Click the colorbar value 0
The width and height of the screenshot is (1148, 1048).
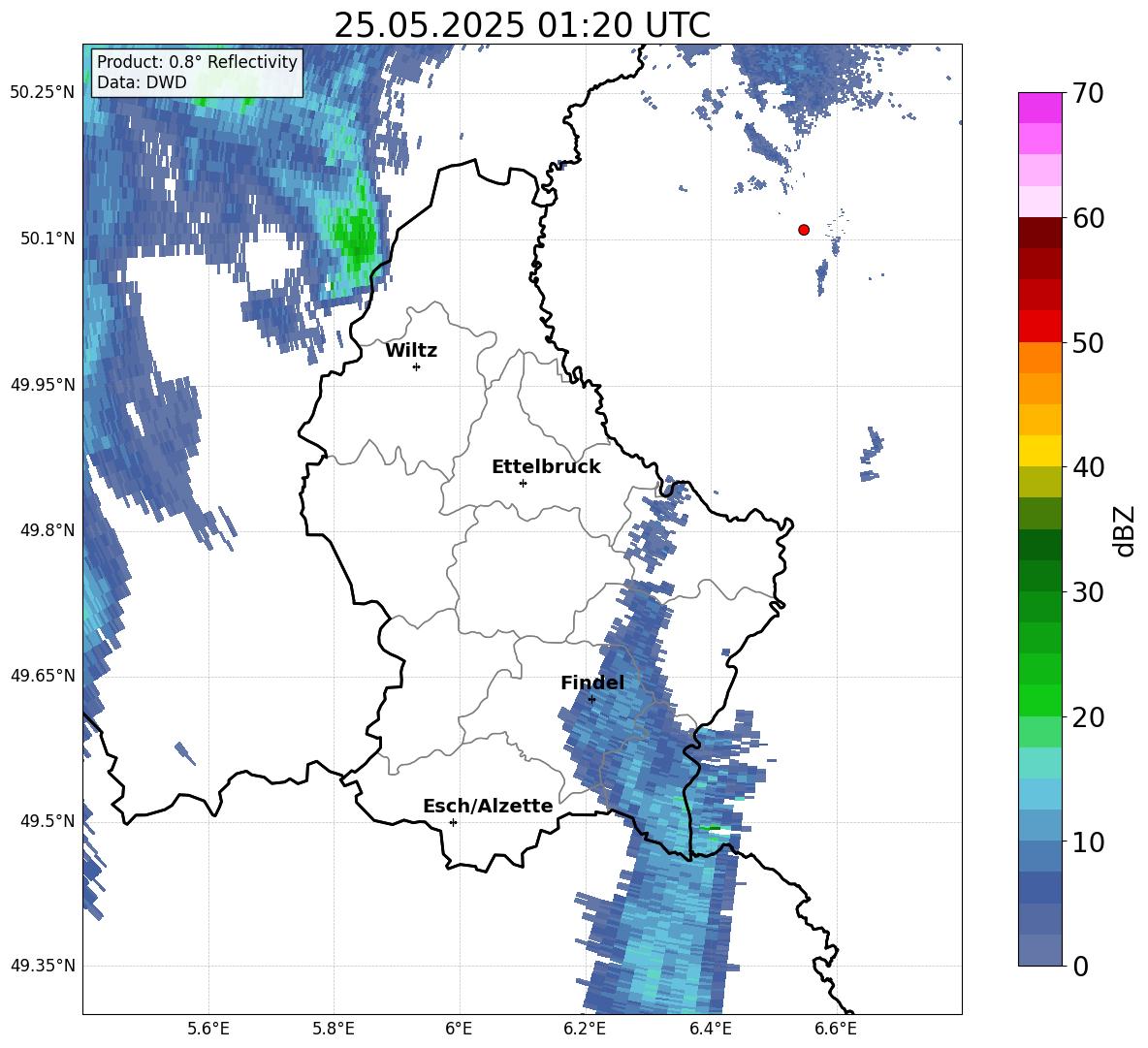tap(1080, 966)
